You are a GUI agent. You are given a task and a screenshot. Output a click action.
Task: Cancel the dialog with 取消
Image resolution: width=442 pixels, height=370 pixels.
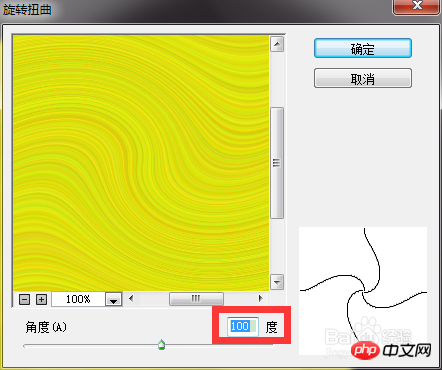coord(363,78)
